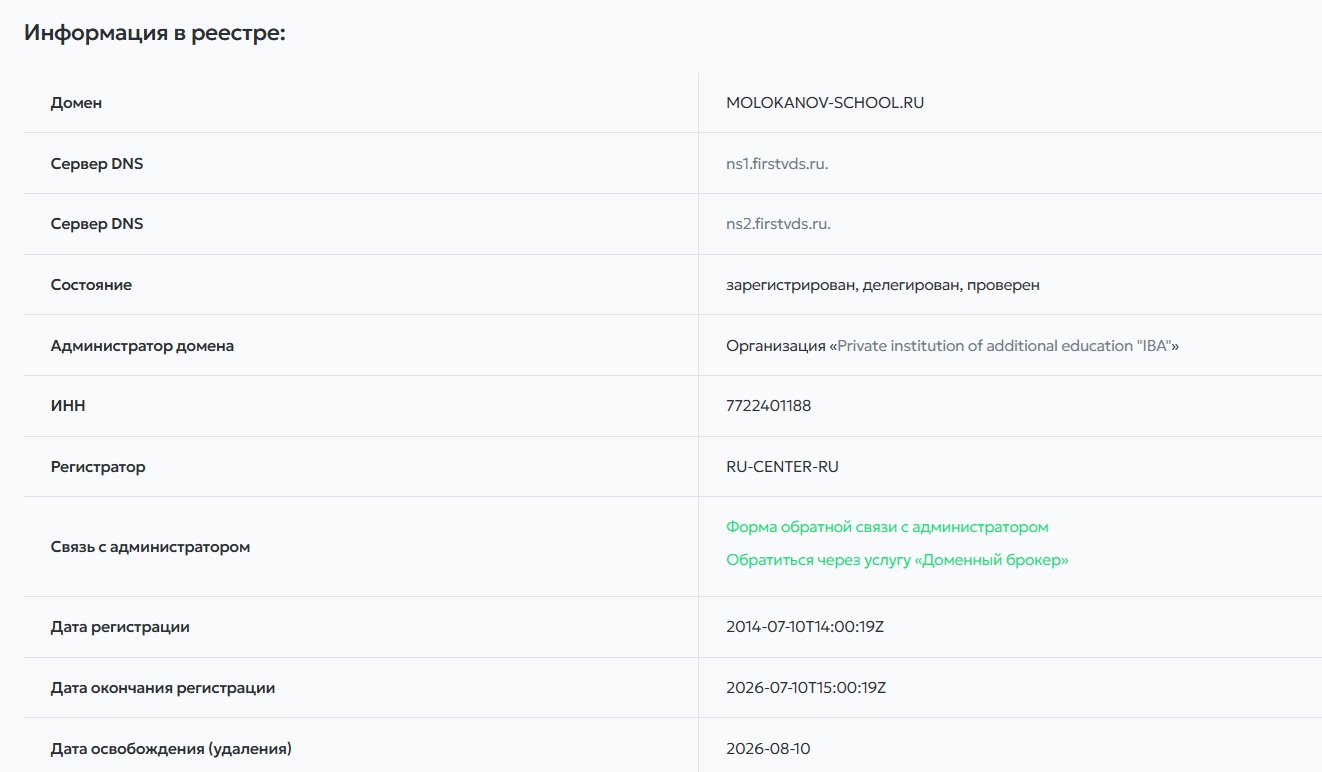The height and width of the screenshot is (772, 1322).
Task: Open the «Доменный брокер» service link
Action: (897, 560)
